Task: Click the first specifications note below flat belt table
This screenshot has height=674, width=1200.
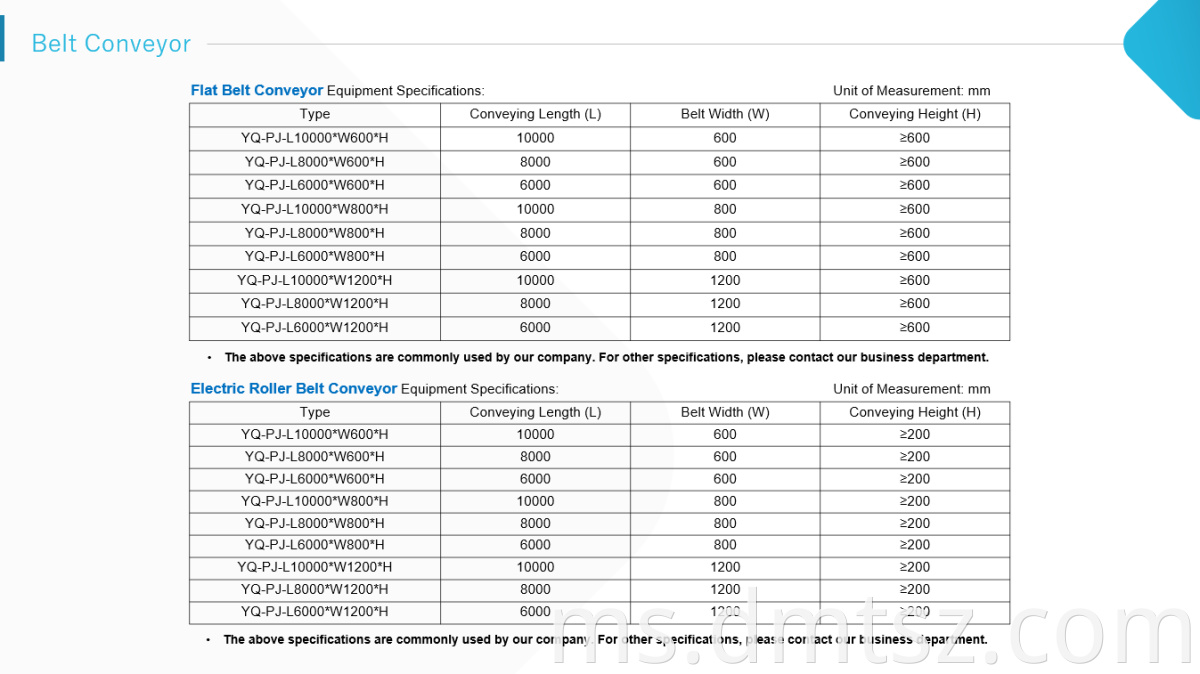Action: click(606, 357)
